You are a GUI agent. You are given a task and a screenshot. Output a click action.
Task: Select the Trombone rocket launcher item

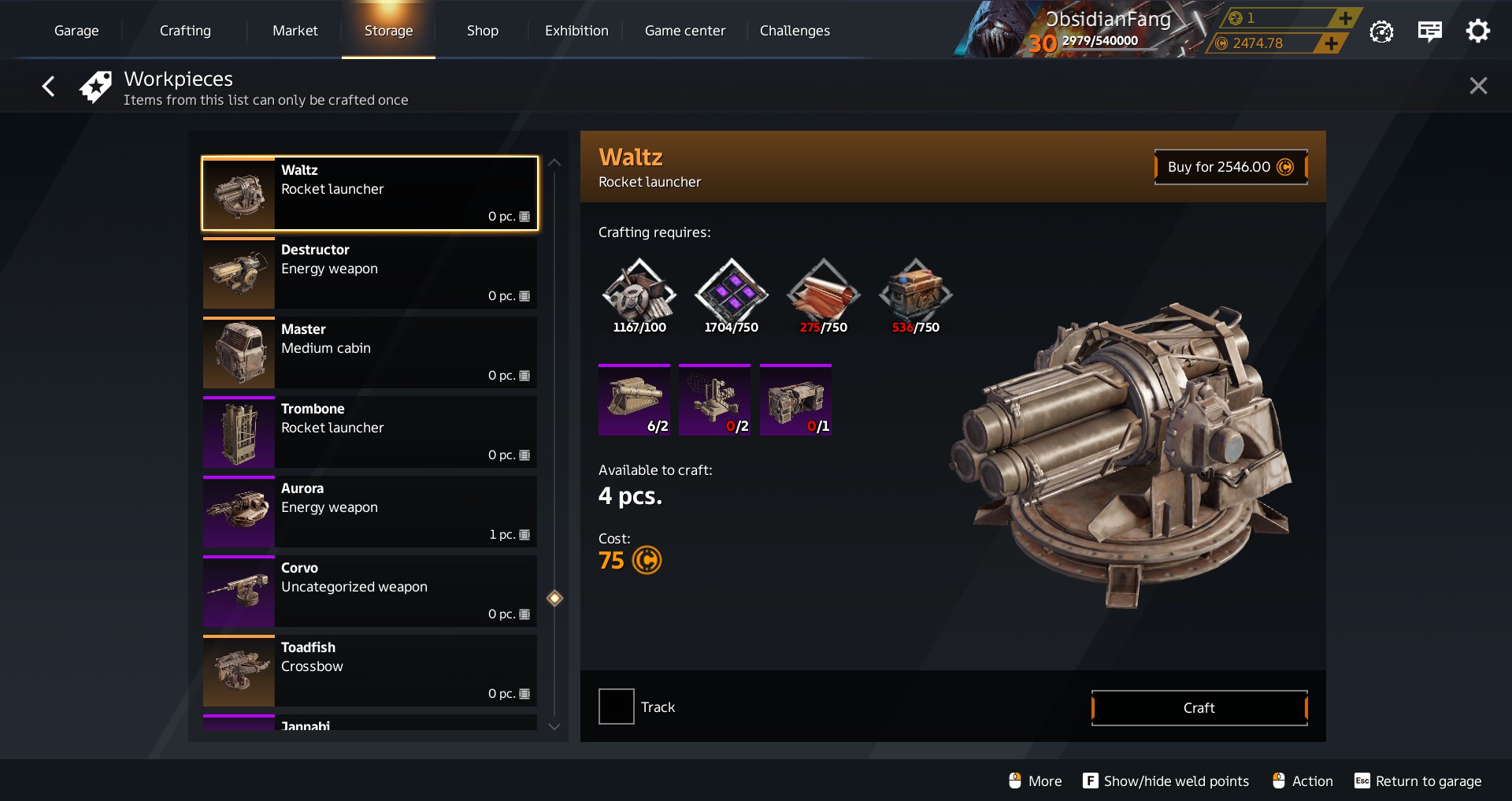coord(370,432)
